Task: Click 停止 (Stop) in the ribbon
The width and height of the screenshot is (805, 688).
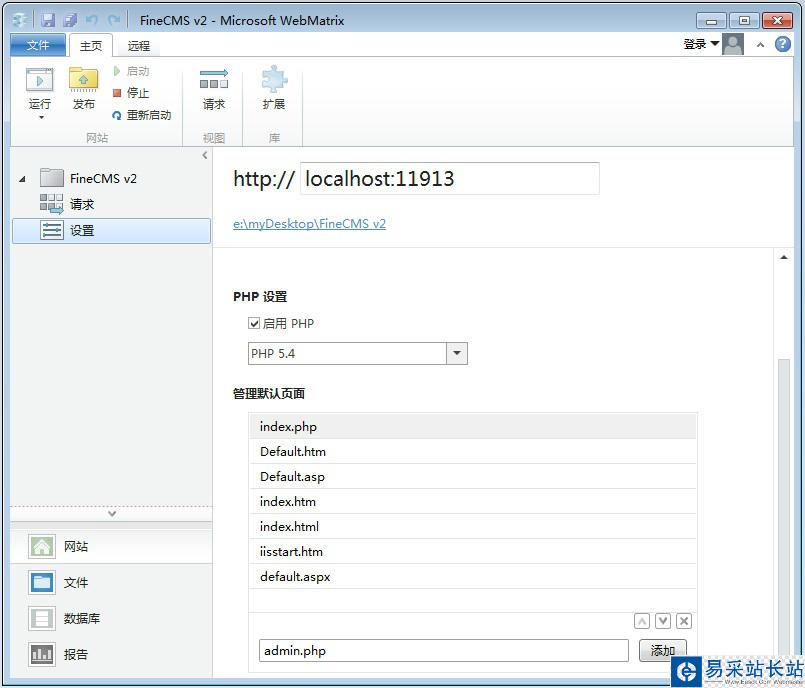Action: (131, 93)
